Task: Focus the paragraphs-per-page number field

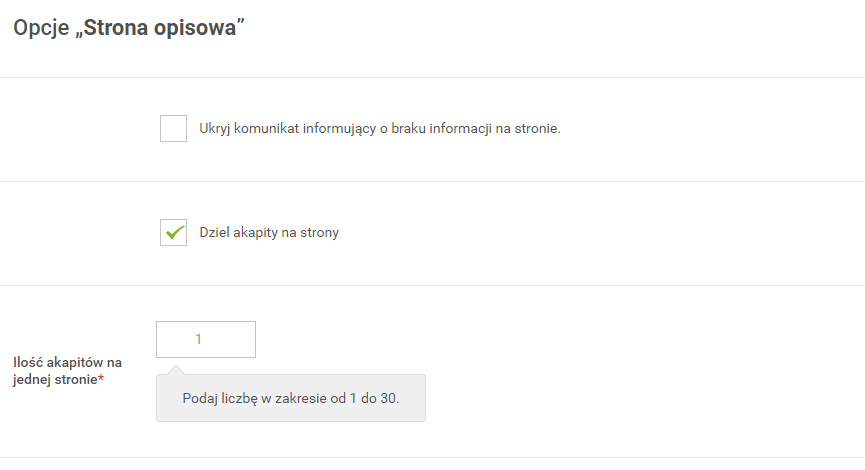Action: click(x=206, y=339)
